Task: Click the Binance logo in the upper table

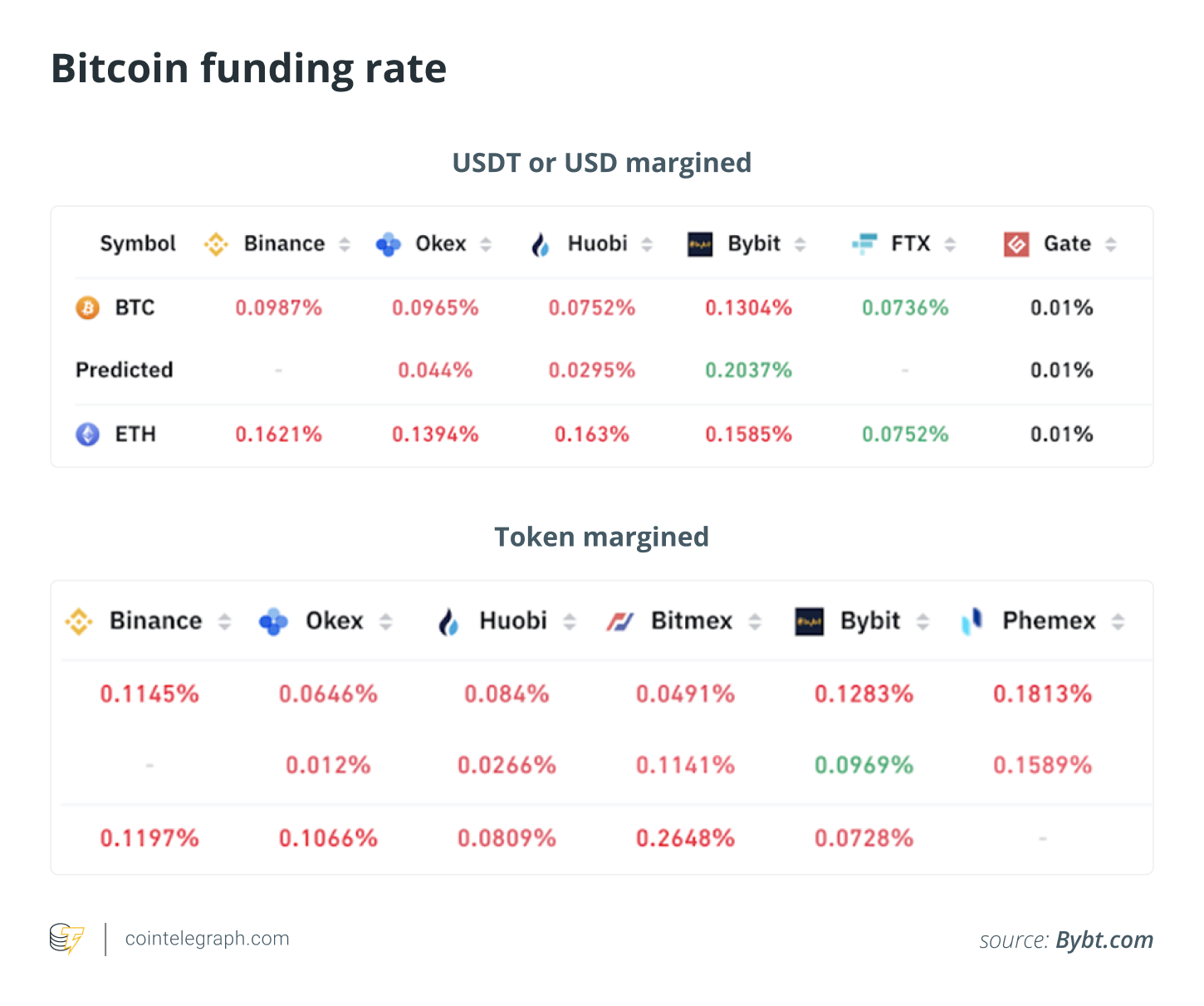Action: tap(216, 244)
